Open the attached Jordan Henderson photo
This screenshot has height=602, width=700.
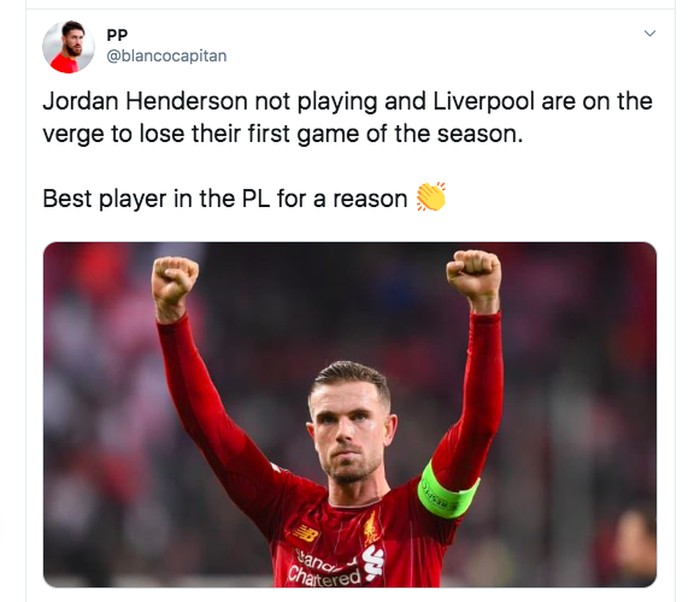pyautogui.click(x=350, y=414)
